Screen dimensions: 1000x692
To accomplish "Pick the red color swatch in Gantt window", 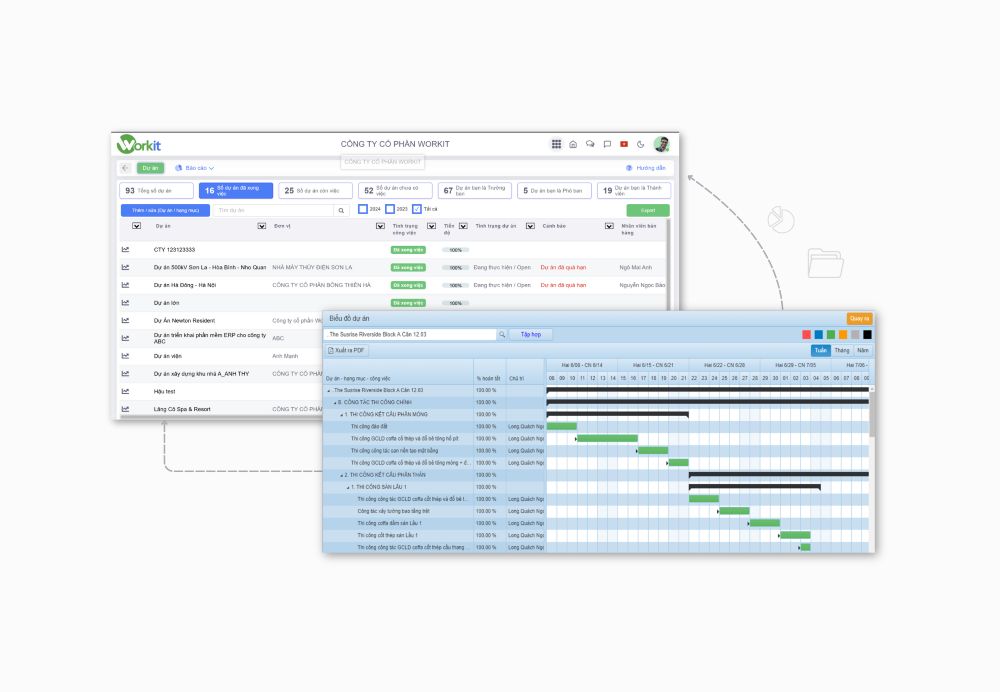I will point(806,334).
